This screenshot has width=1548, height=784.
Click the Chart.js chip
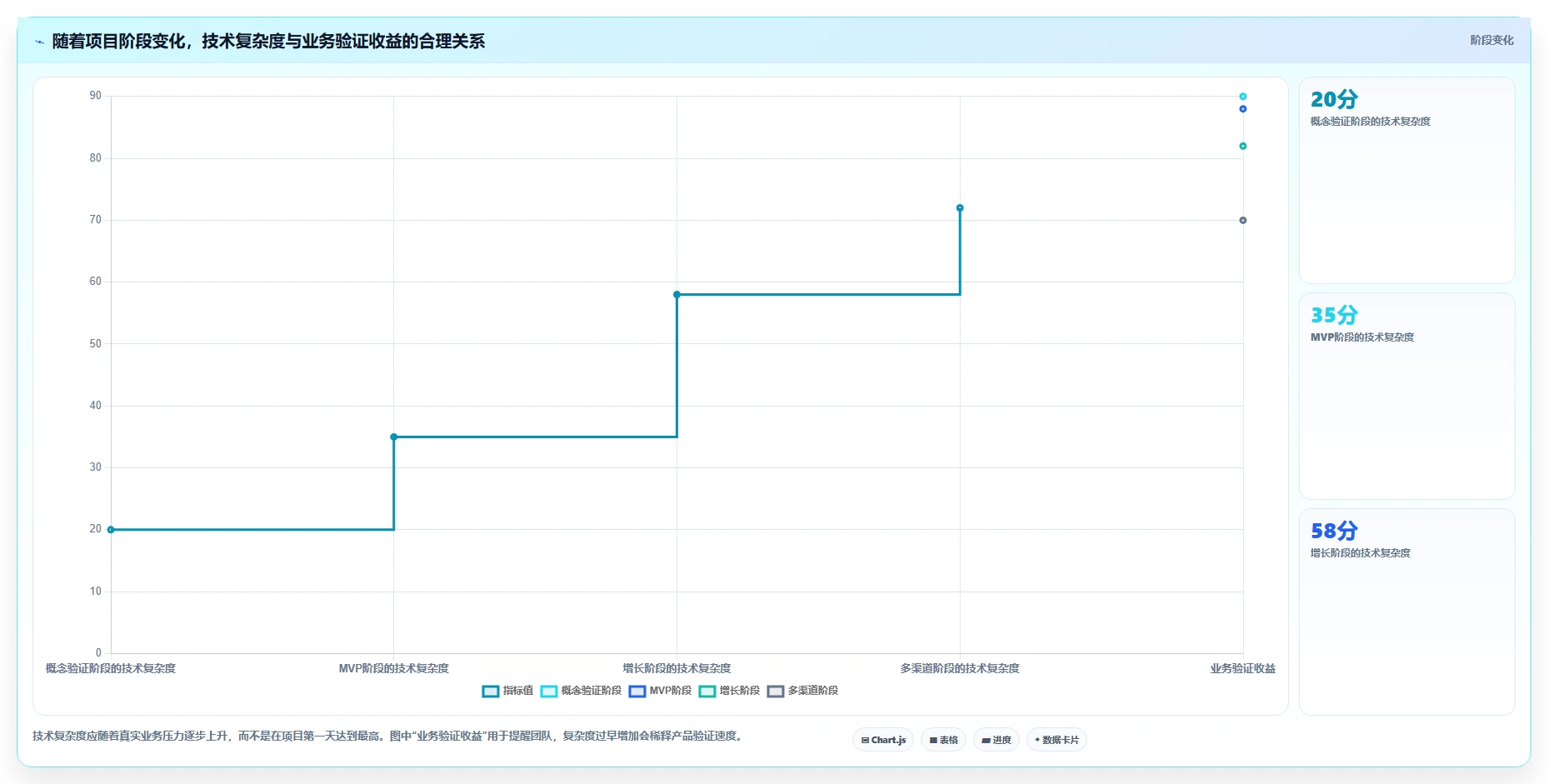click(883, 740)
